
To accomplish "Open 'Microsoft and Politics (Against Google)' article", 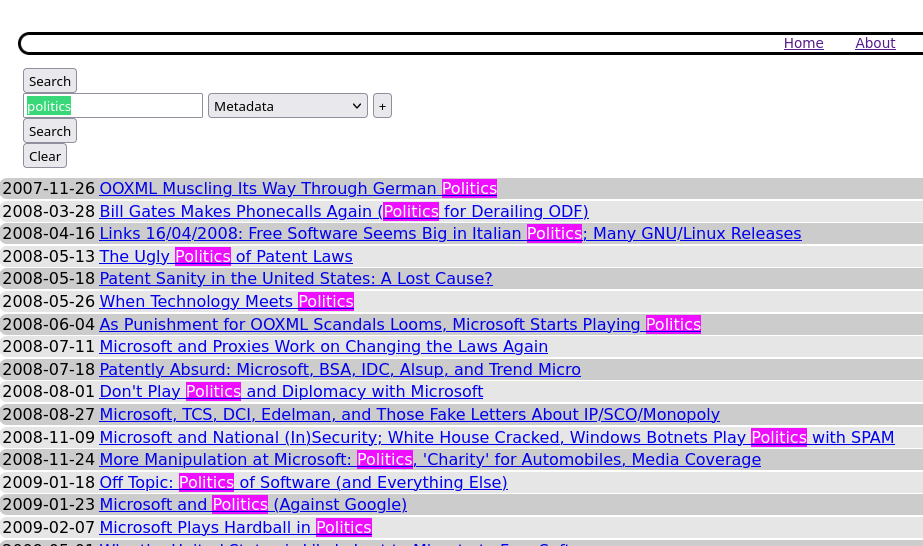I will click(x=253, y=504).
